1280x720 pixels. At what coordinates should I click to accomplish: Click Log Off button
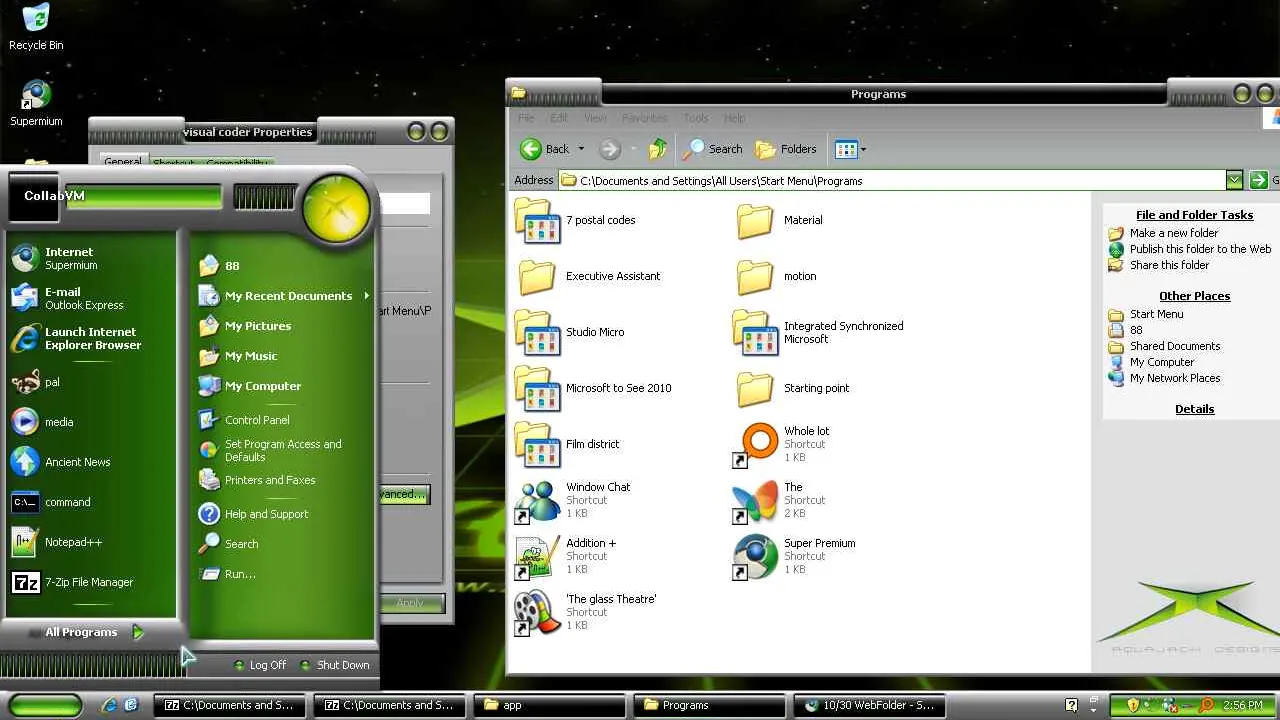point(259,665)
